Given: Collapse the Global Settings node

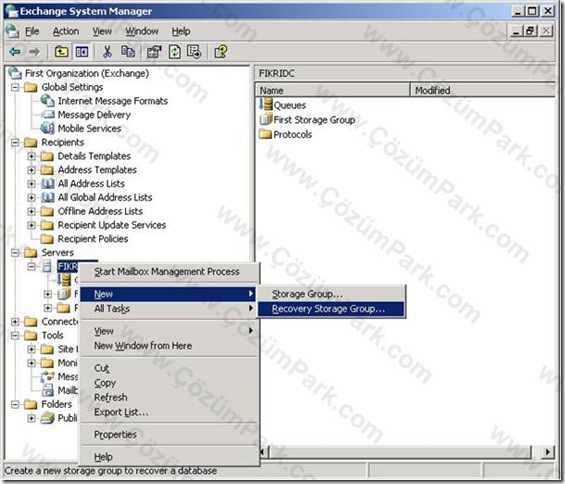Looking at the screenshot, I should pos(15,87).
